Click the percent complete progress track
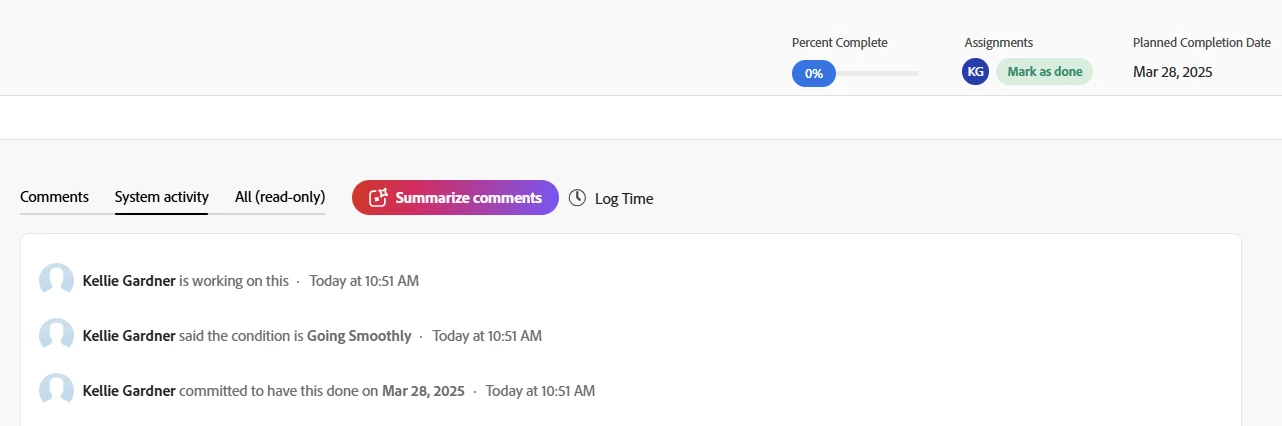The width and height of the screenshot is (1282, 426). click(x=877, y=73)
